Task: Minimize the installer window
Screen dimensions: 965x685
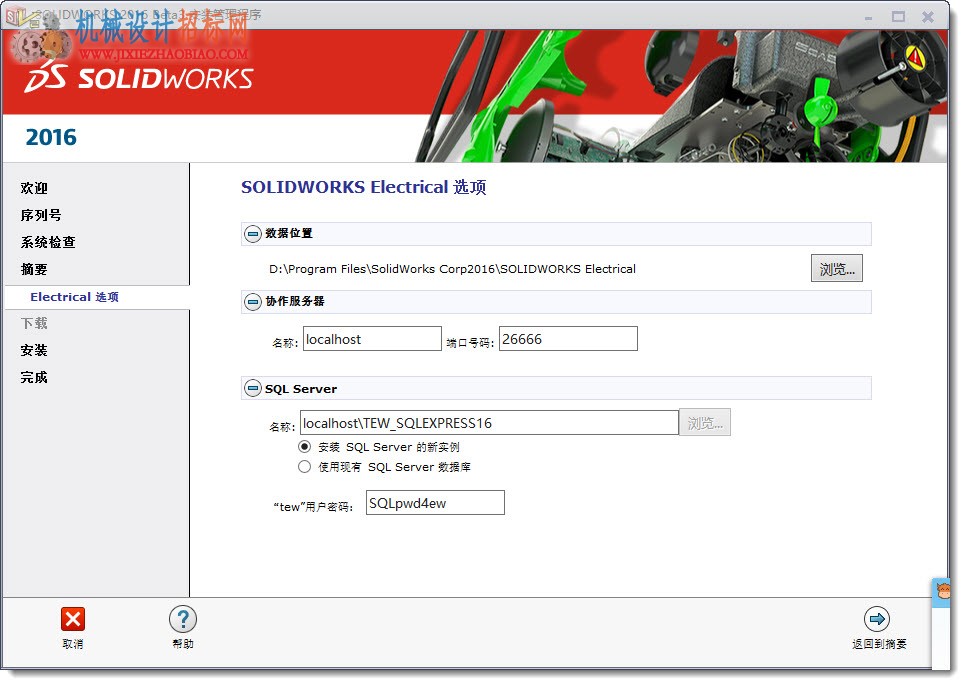Action: click(868, 17)
